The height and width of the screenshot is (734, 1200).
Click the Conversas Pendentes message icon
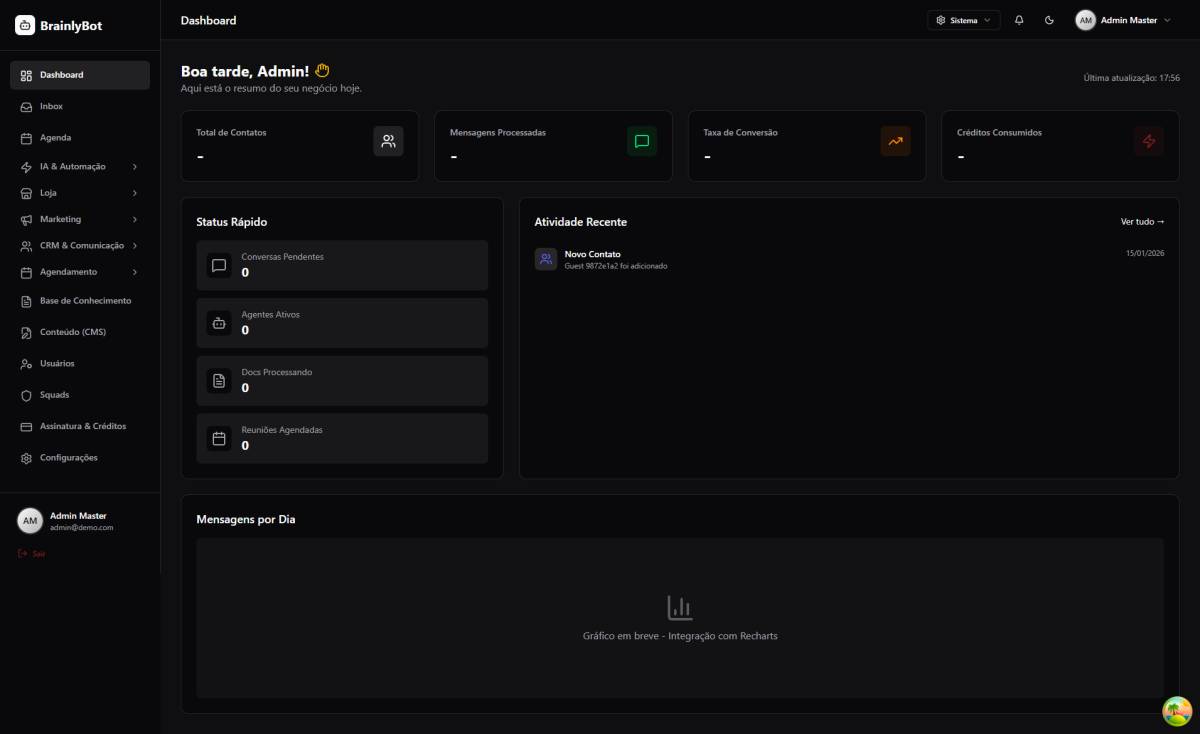pyautogui.click(x=219, y=266)
